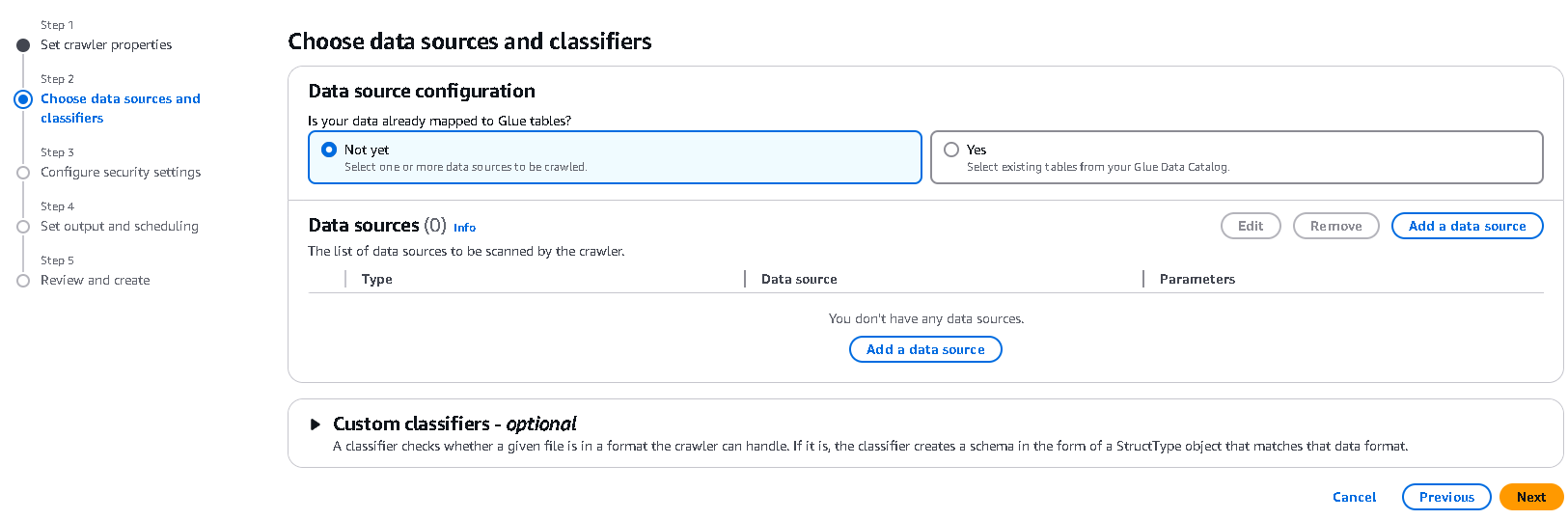Open Step 5 Review and create

coord(95,280)
